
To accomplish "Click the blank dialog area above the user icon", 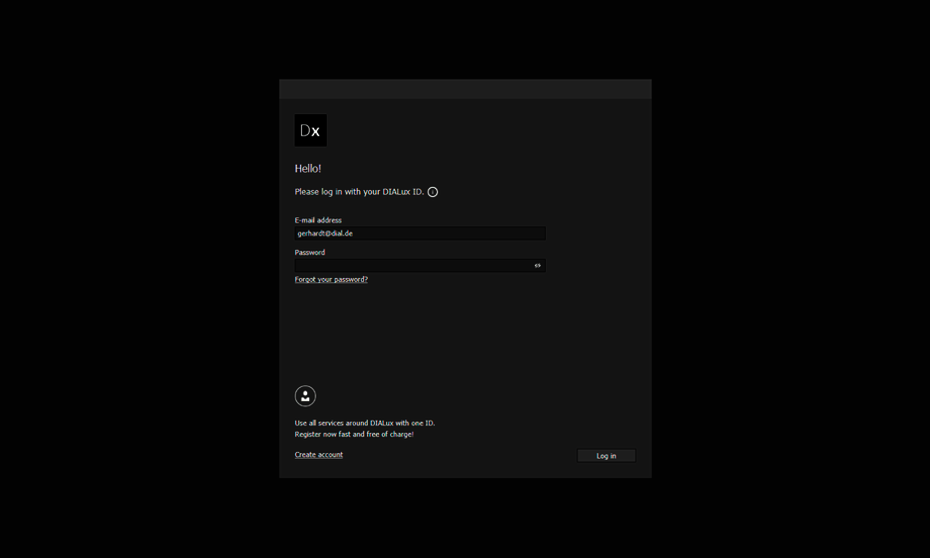I will coord(465,335).
